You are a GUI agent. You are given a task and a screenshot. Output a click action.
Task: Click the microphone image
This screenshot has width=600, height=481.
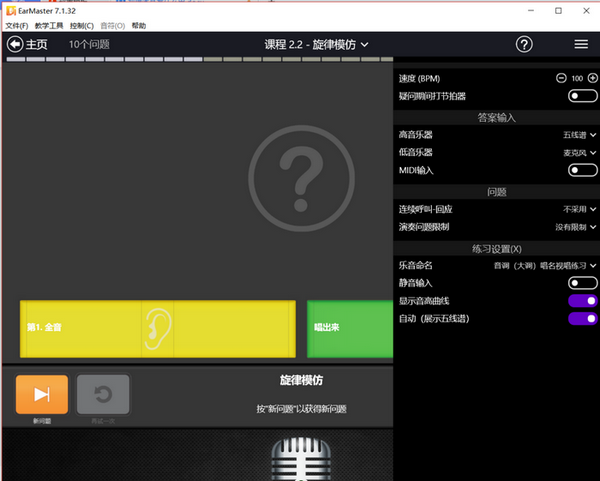click(301, 458)
